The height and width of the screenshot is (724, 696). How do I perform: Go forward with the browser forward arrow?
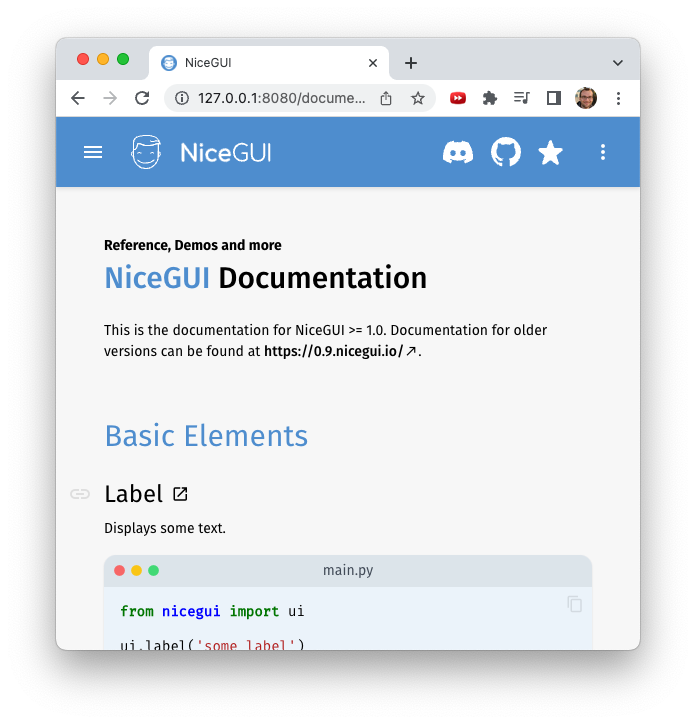coord(110,98)
